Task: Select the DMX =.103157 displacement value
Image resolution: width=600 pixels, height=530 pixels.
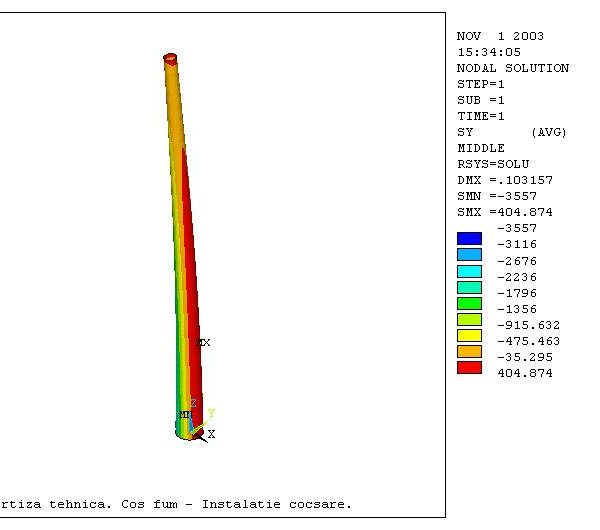Action: (504, 180)
